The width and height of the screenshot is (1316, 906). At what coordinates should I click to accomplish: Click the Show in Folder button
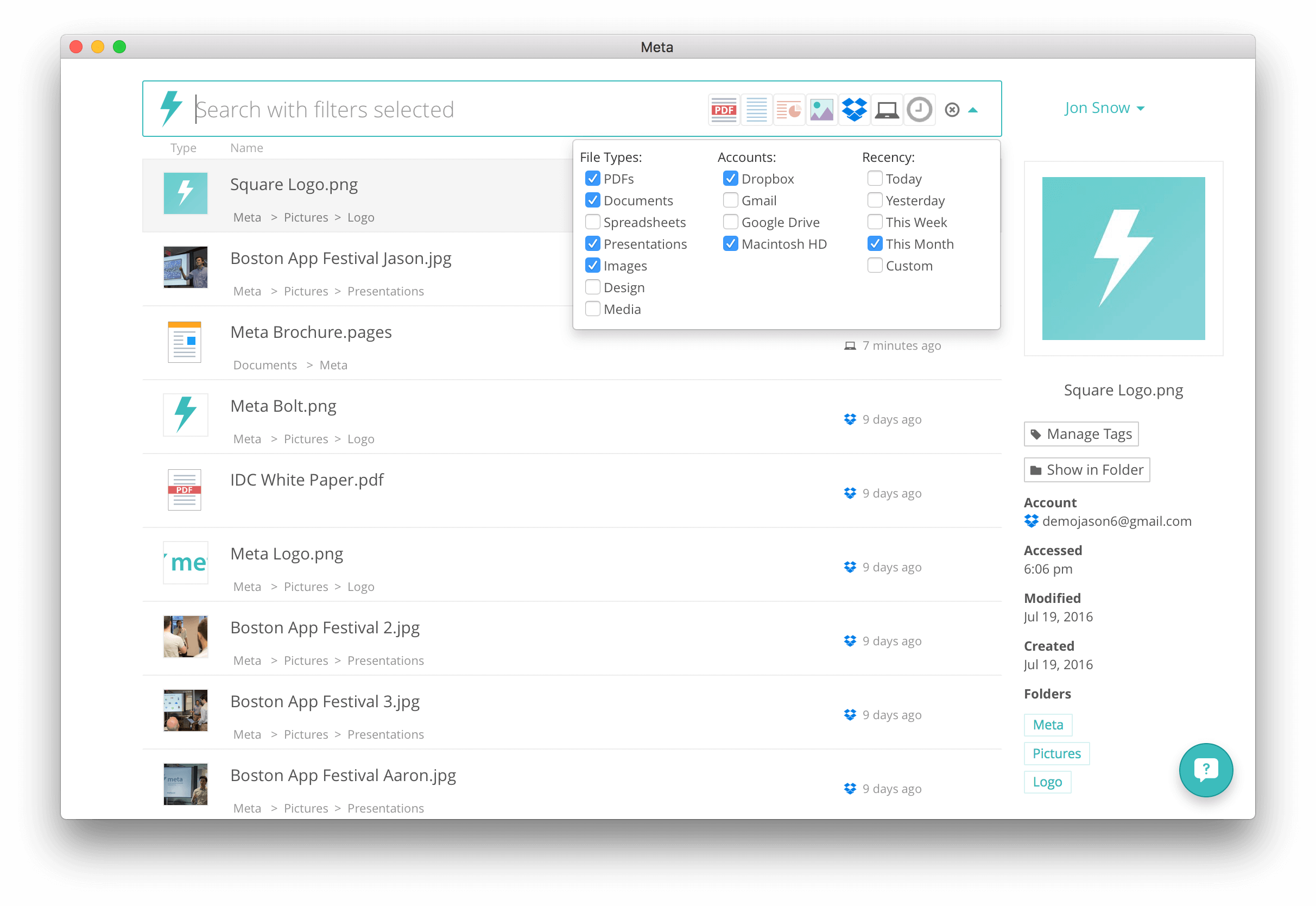[1086, 470]
